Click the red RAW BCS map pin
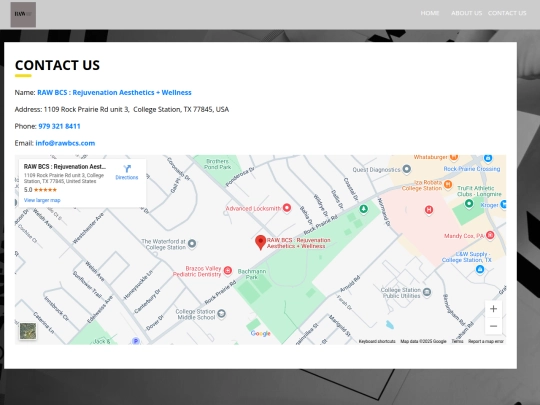540x405 pixels. (260, 242)
